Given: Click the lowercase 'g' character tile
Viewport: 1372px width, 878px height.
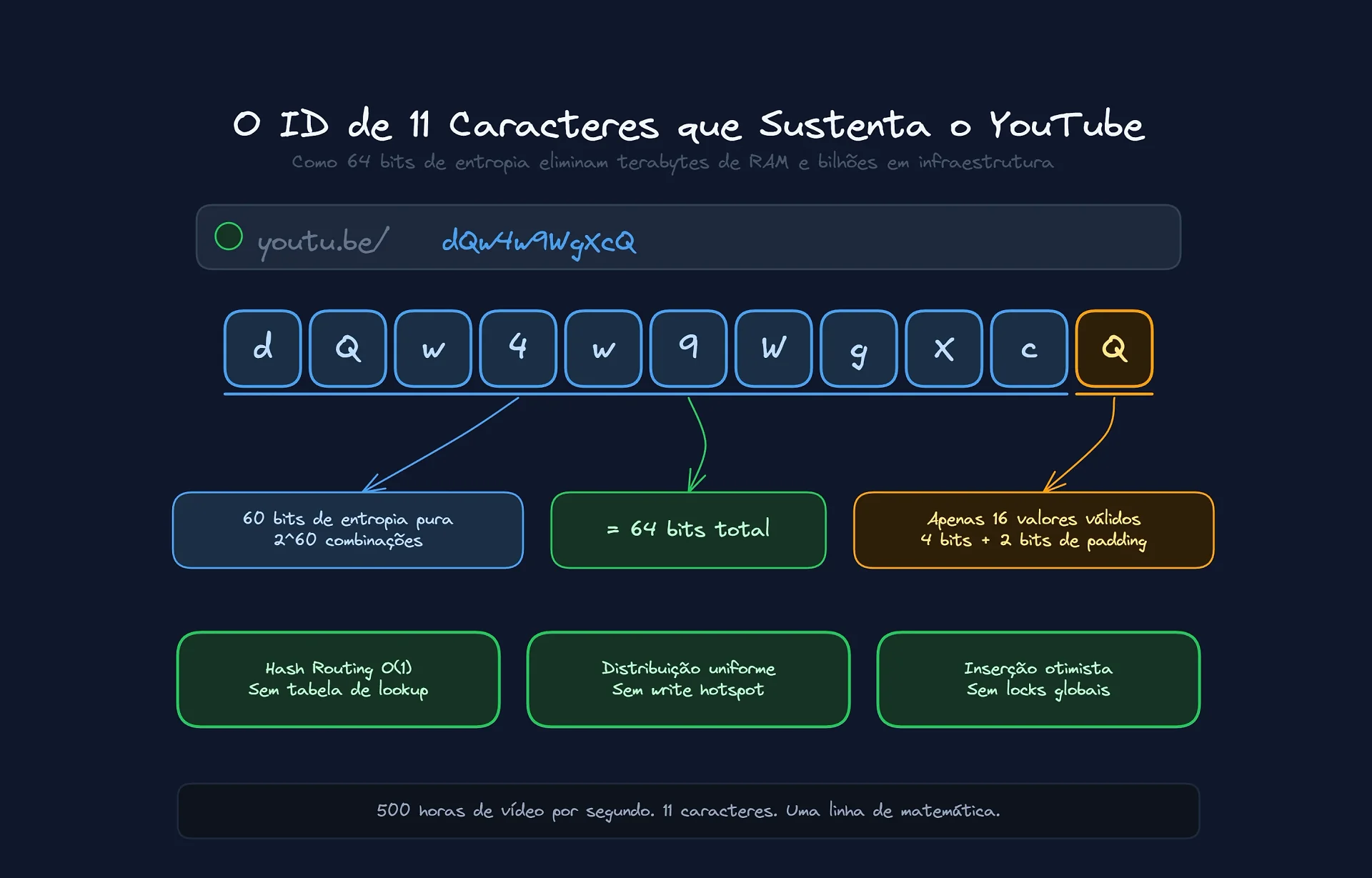Looking at the screenshot, I should click(858, 349).
